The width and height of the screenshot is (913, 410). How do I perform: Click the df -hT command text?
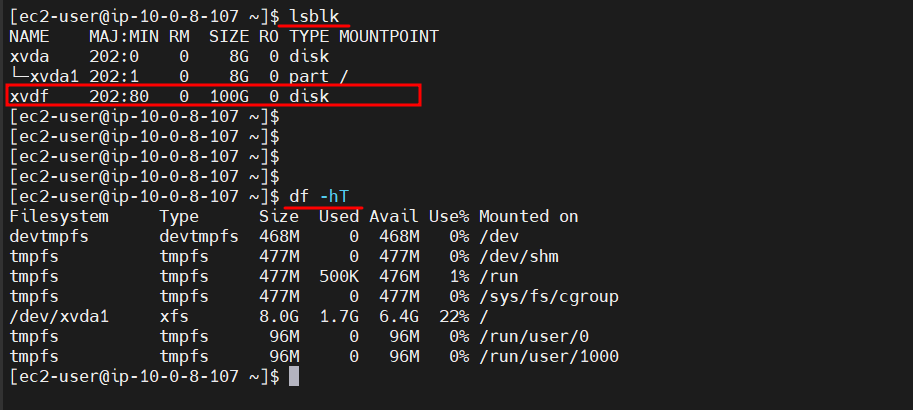click(319, 197)
